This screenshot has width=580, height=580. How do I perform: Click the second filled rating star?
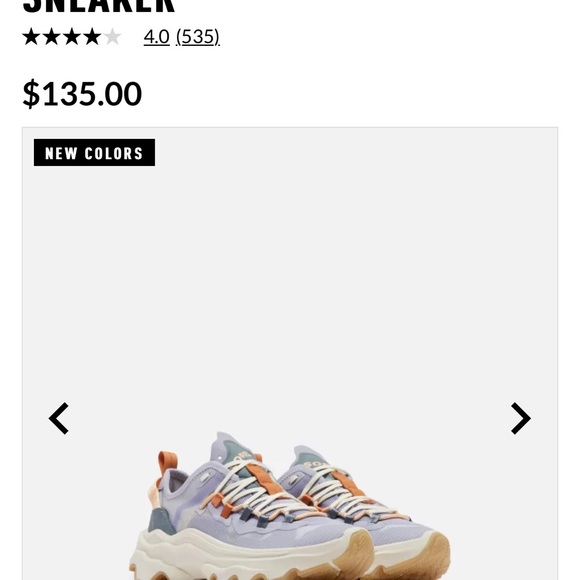[52, 37]
